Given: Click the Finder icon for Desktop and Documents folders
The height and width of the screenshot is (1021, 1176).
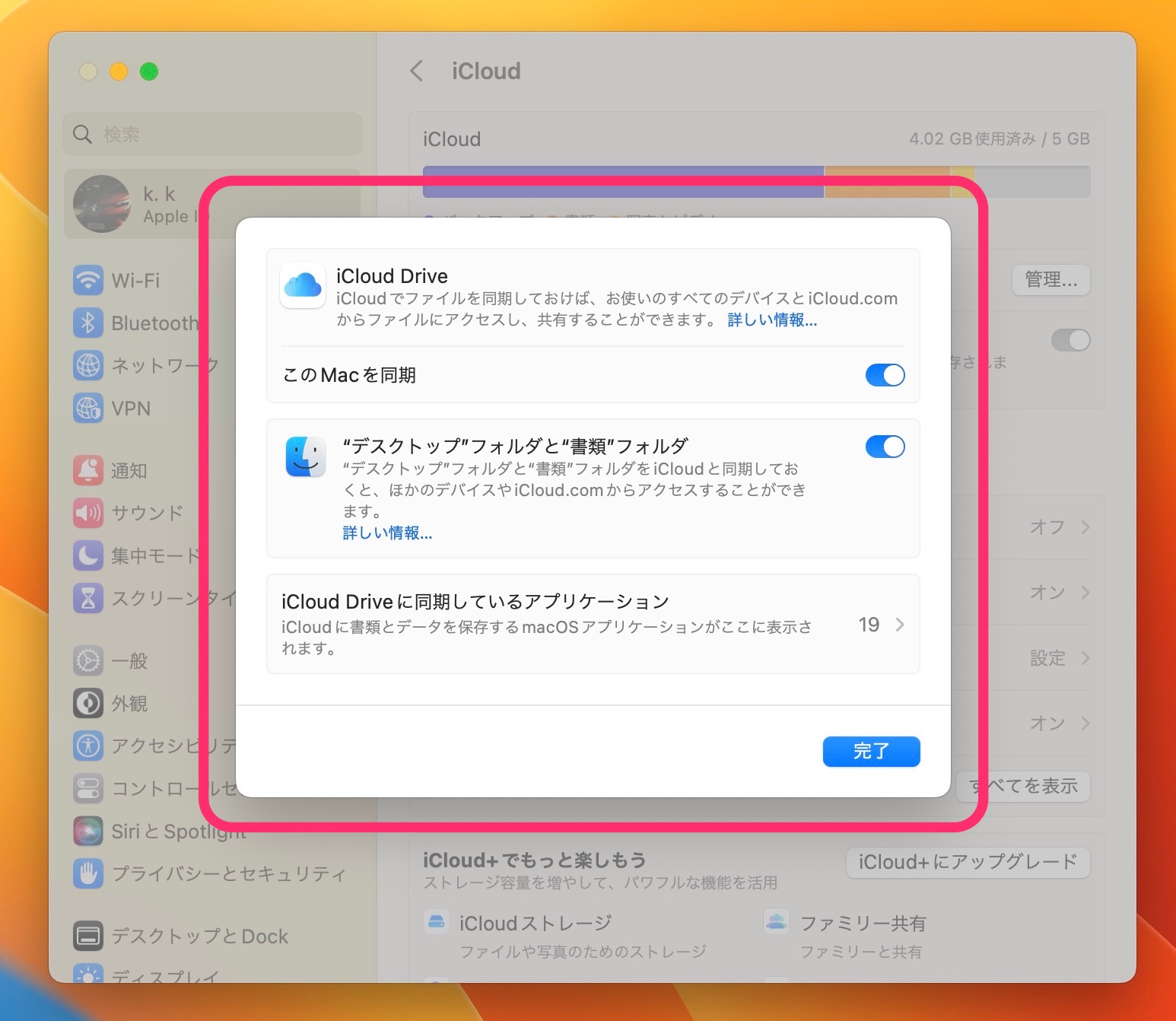Looking at the screenshot, I should tap(306, 456).
